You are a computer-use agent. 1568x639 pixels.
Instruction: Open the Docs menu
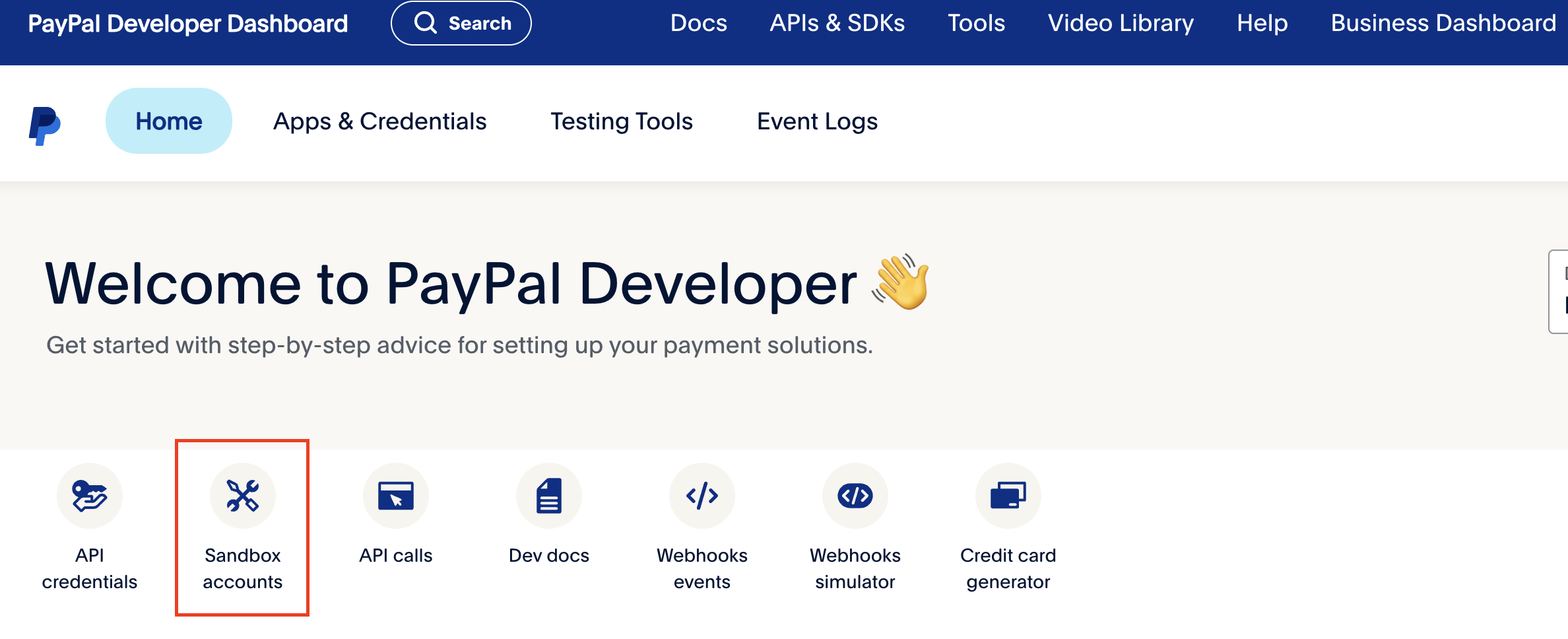(698, 23)
